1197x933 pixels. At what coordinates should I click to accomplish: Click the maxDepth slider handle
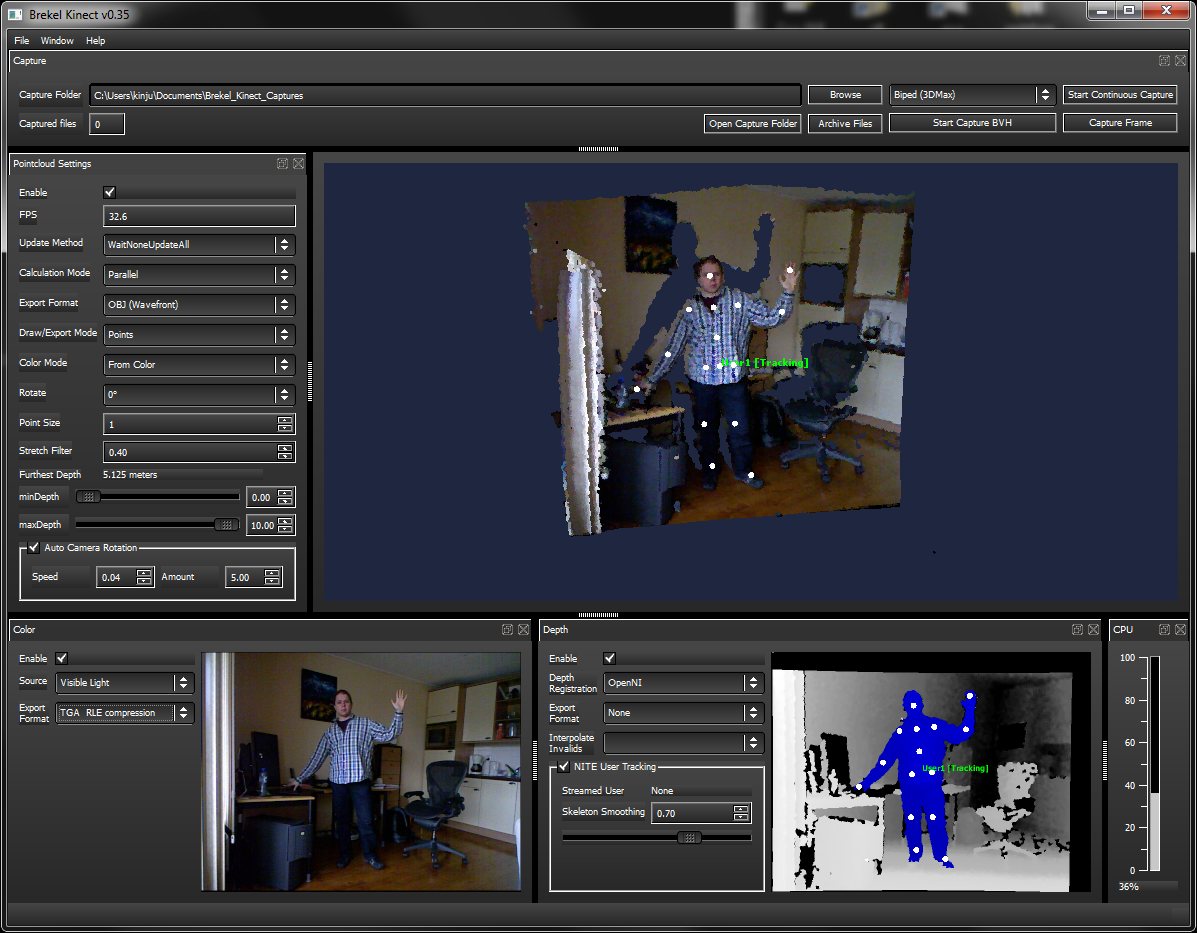(x=226, y=525)
